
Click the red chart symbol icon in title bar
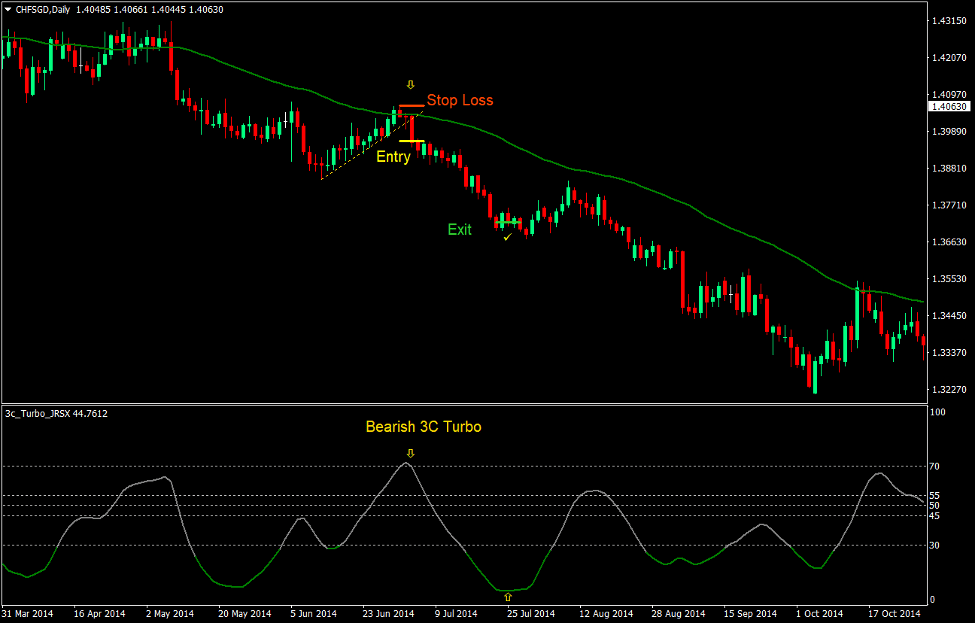point(8,7)
